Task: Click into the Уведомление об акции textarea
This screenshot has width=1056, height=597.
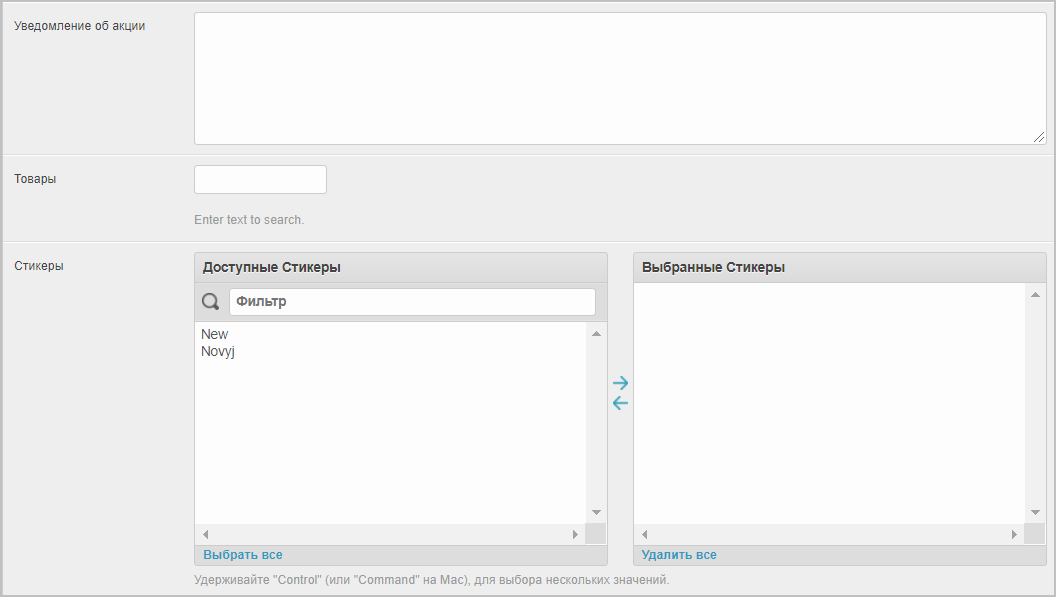Action: coord(619,78)
